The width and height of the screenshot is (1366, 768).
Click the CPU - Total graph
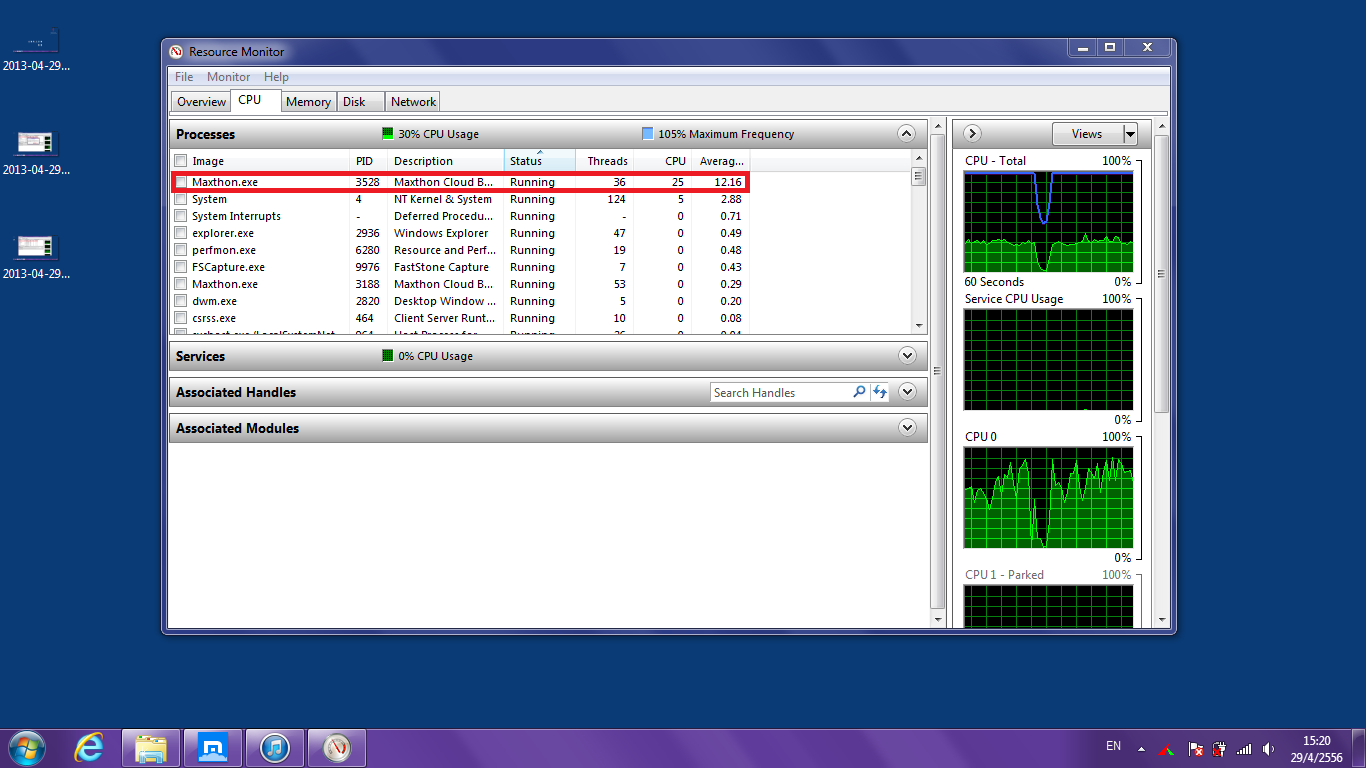click(1048, 221)
